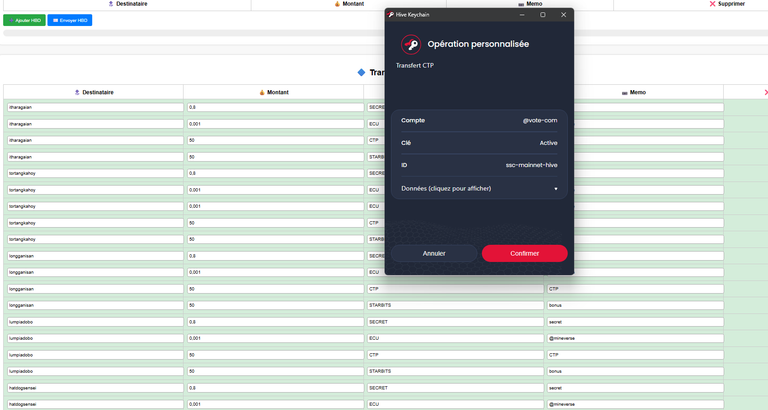The width and height of the screenshot is (768, 410).
Task: Edit amount 0.001 in the longganisan row
Action: [275, 272]
